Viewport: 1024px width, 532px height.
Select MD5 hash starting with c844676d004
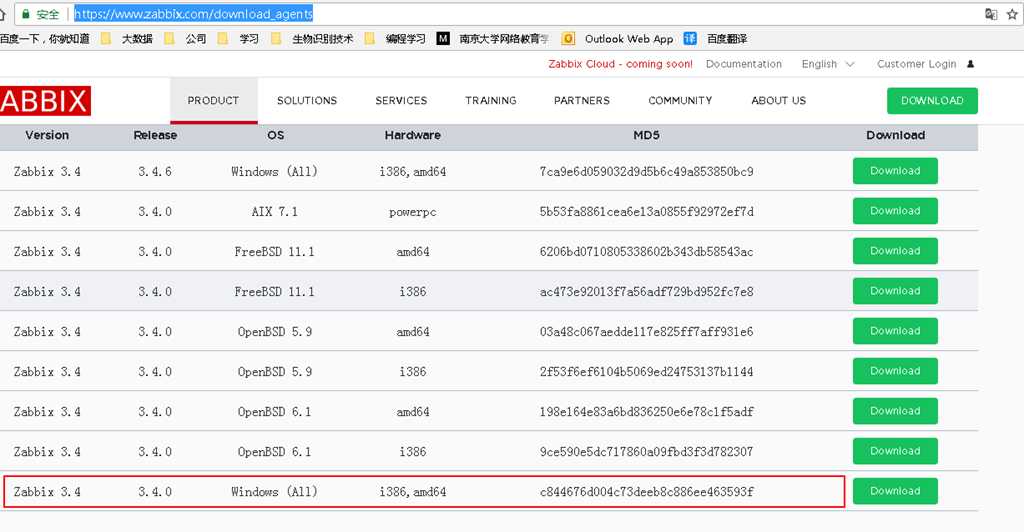(x=647, y=492)
